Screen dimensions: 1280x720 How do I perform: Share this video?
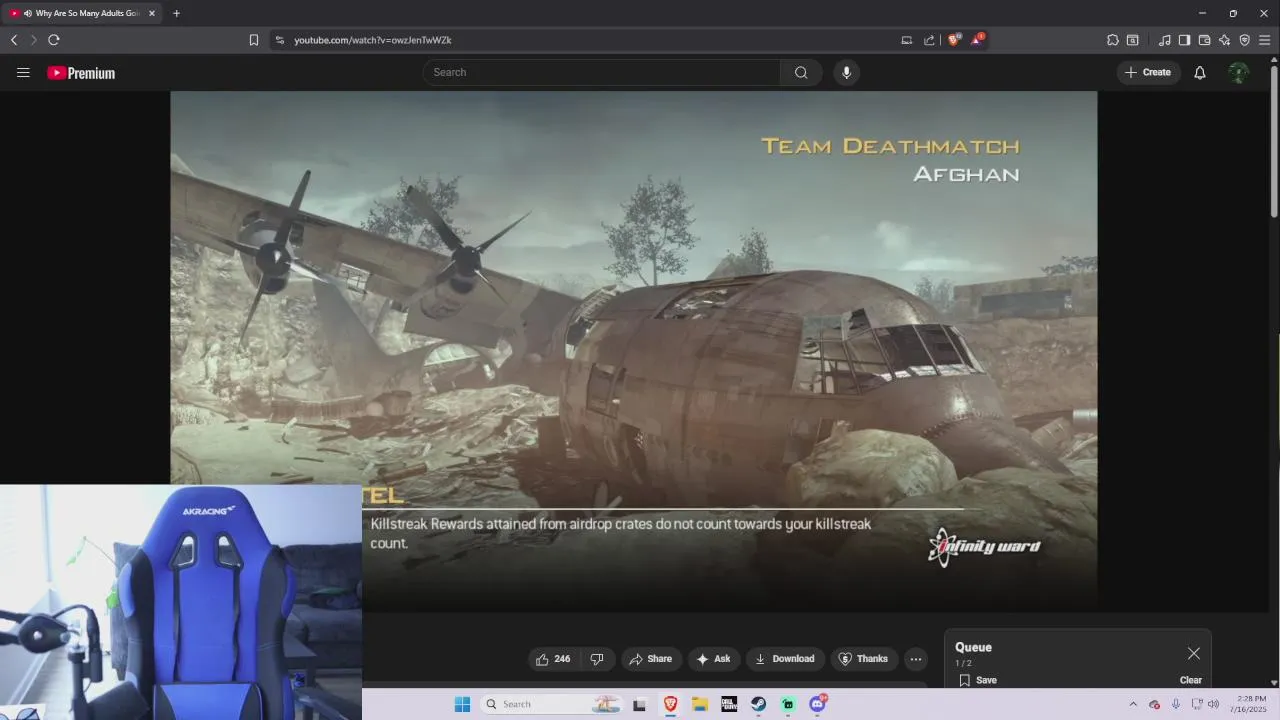click(651, 659)
